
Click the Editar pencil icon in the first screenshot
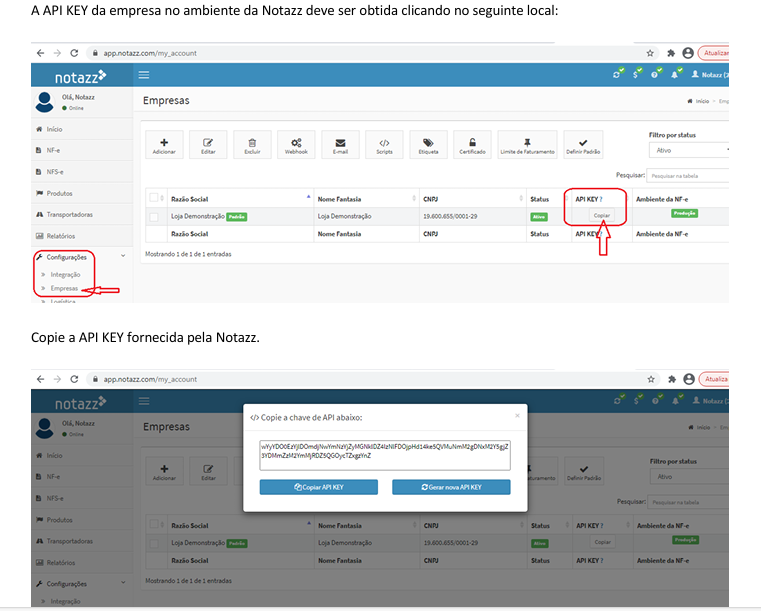point(208,145)
